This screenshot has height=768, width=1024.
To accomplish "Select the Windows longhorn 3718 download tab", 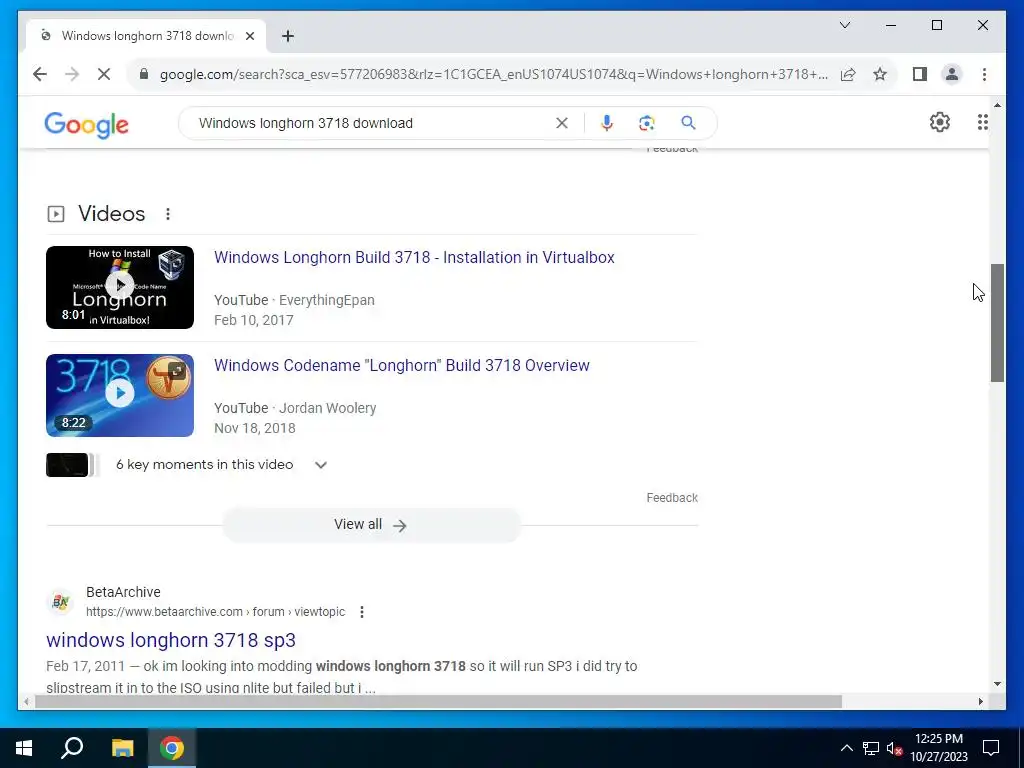I will coord(146,36).
